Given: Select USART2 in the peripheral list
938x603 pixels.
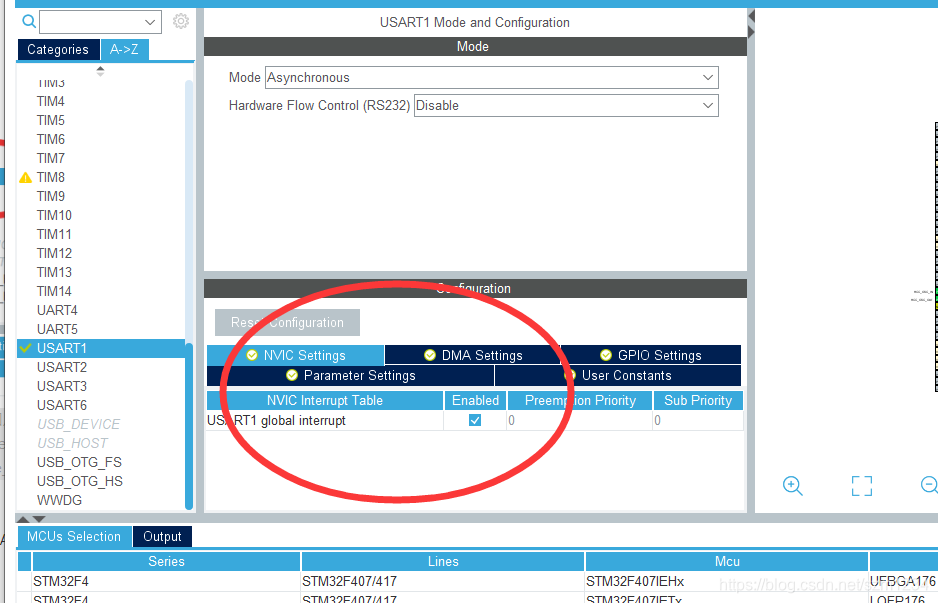Looking at the screenshot, I should point(60,367).
